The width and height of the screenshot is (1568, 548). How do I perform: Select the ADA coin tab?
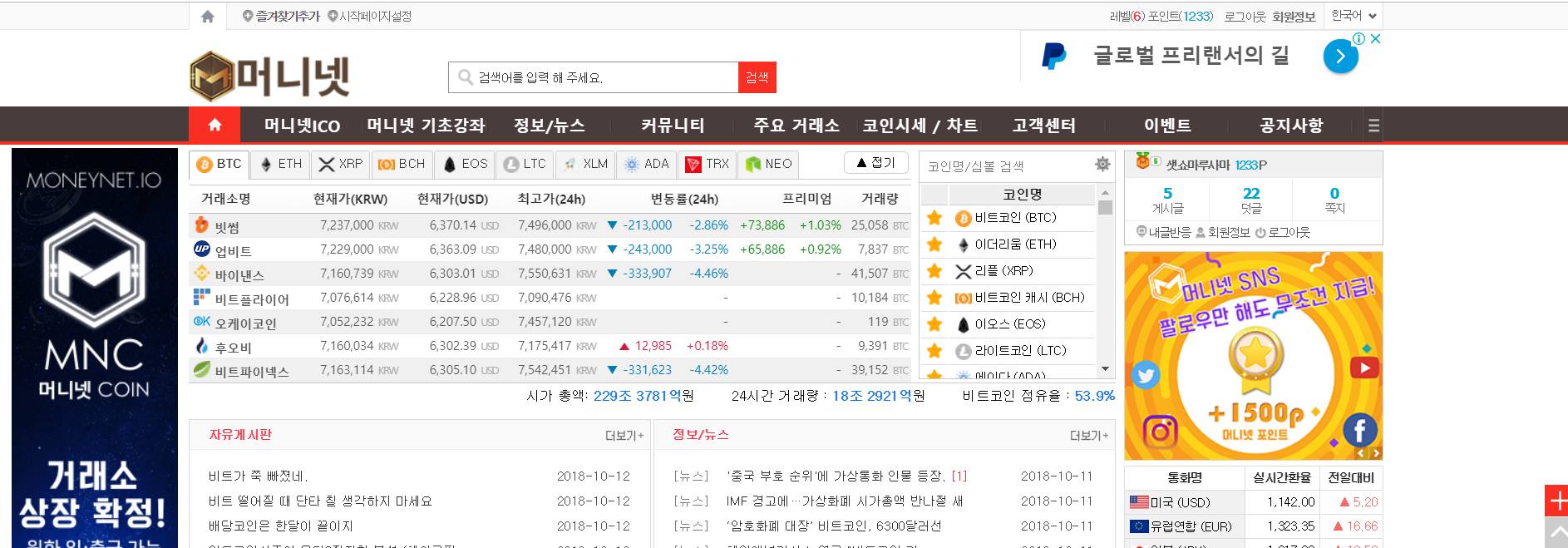click(x=646, y=164)
